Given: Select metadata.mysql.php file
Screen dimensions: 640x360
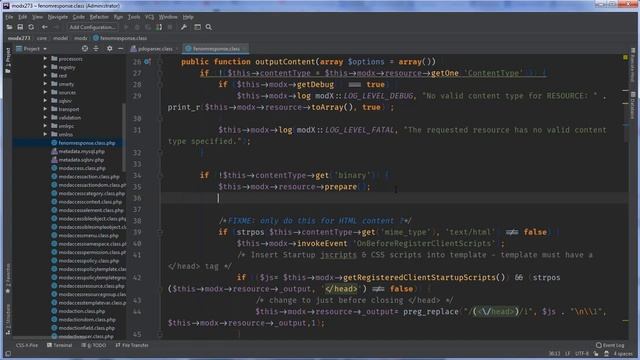Looking at the screenshot, I should click(x=81, y=151).
